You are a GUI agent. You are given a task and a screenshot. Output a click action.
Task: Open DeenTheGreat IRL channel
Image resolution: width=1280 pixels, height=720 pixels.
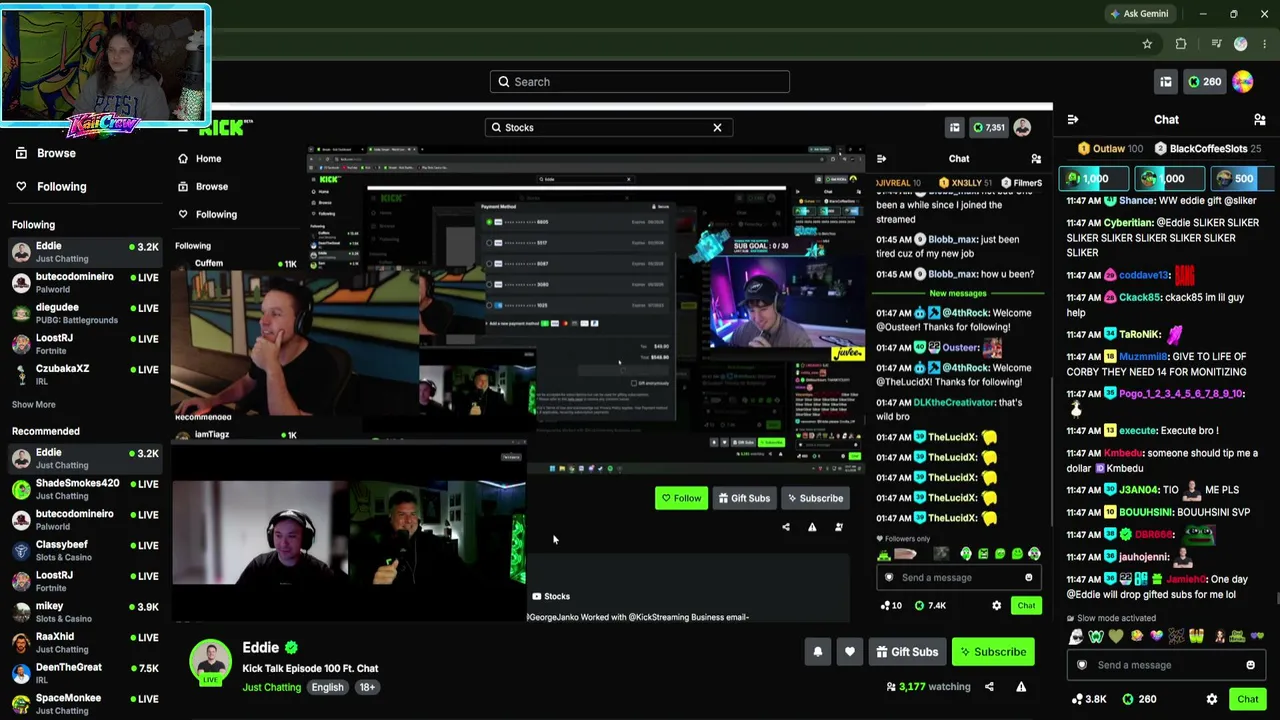(x=85, y=674)
